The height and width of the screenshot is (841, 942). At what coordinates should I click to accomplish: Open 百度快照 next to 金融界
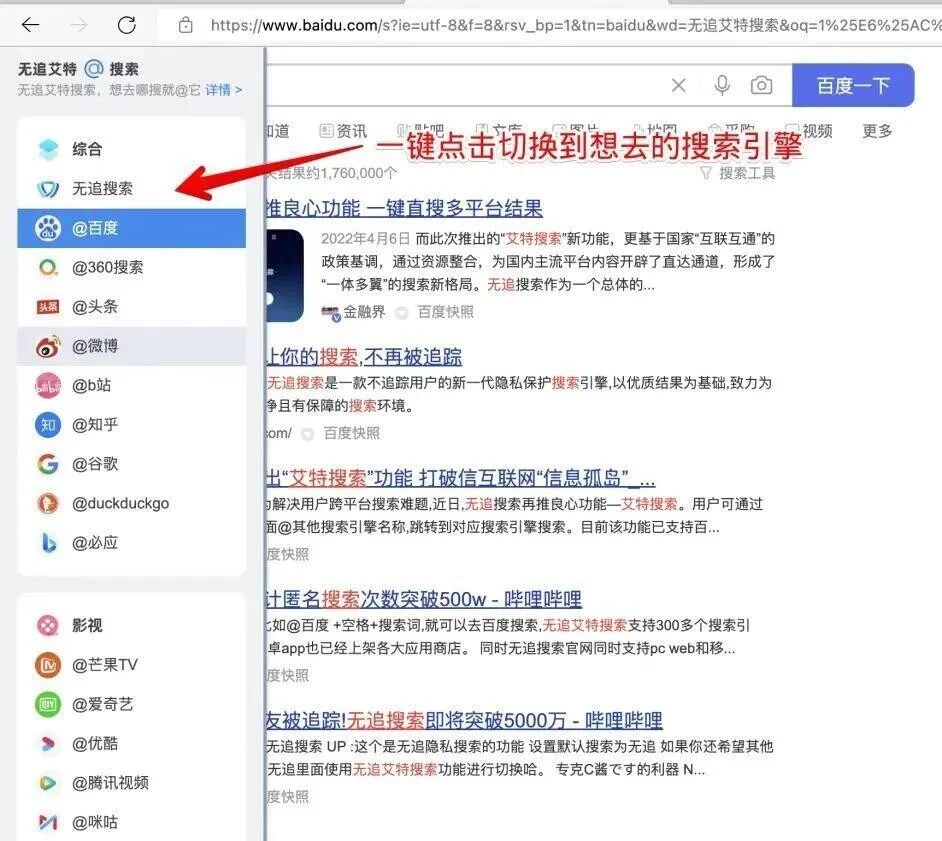(x=445, y=312)
